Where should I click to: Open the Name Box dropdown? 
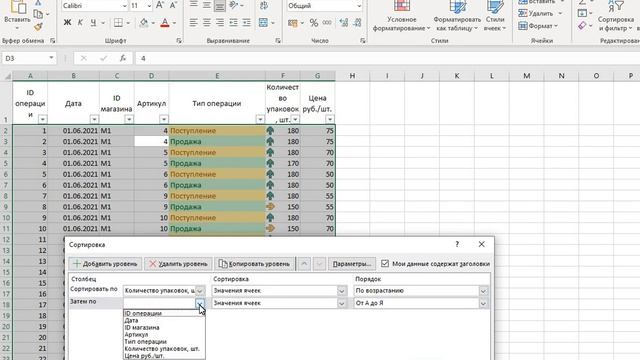pos(51,58)
